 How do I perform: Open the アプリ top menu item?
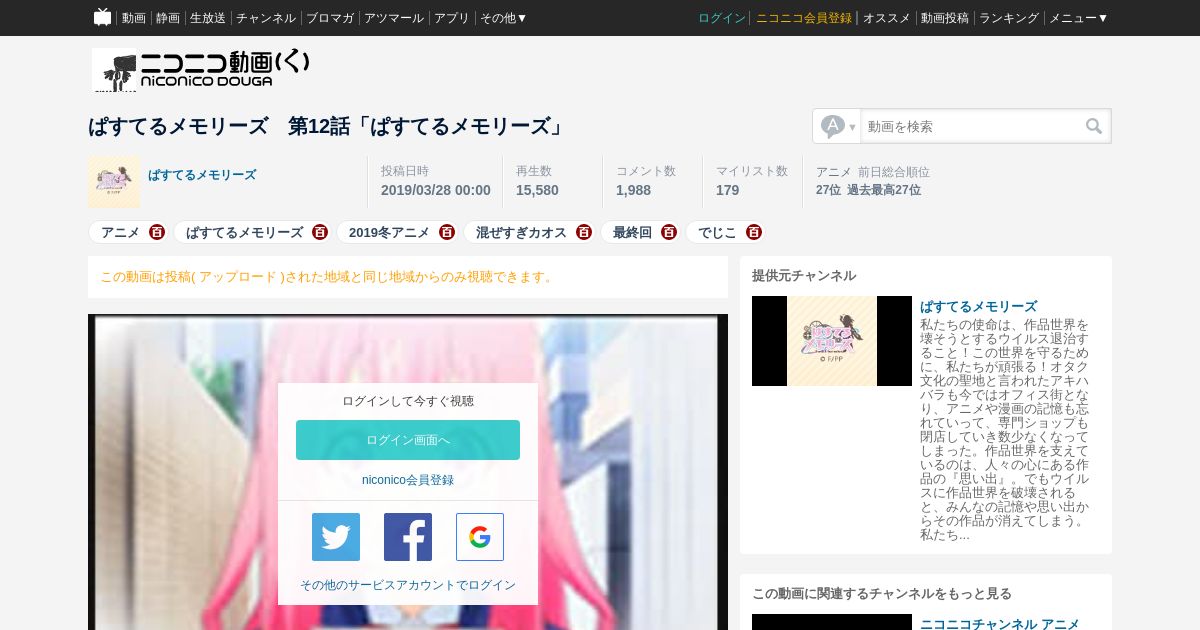click(x=452, y=18)
